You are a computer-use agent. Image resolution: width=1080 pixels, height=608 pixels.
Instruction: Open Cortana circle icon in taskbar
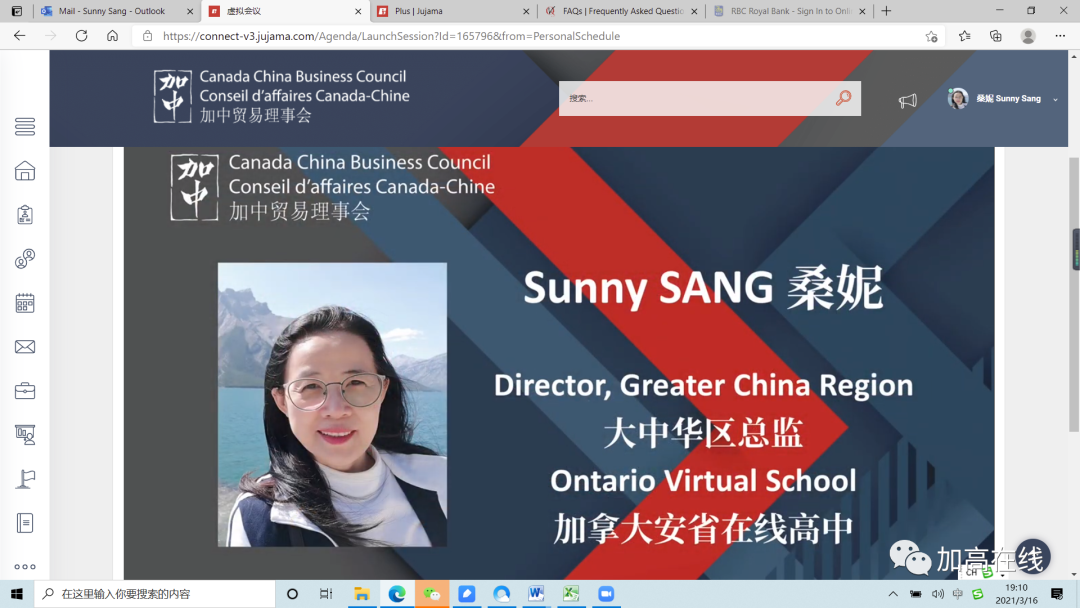[292, 594]
